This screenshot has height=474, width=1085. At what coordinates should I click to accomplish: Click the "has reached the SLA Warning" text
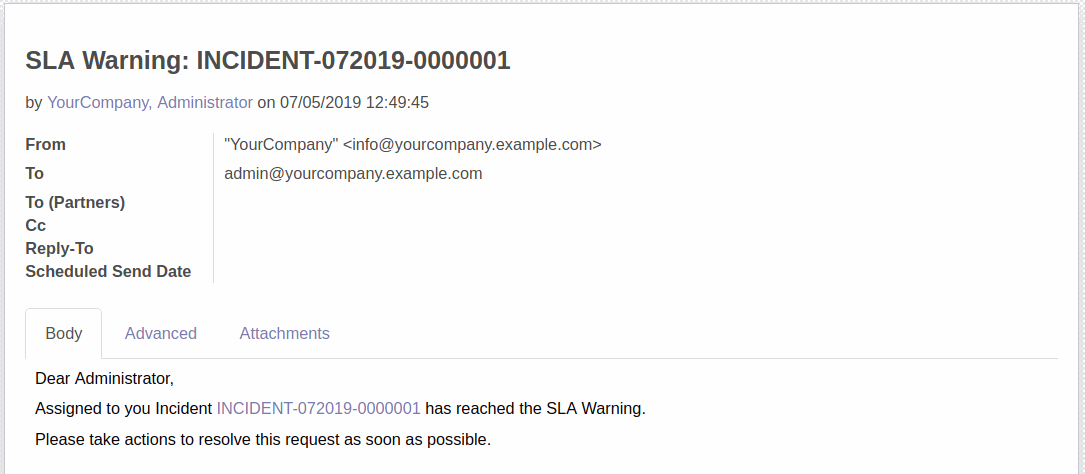pyautogui.click(x=535, y=408)
